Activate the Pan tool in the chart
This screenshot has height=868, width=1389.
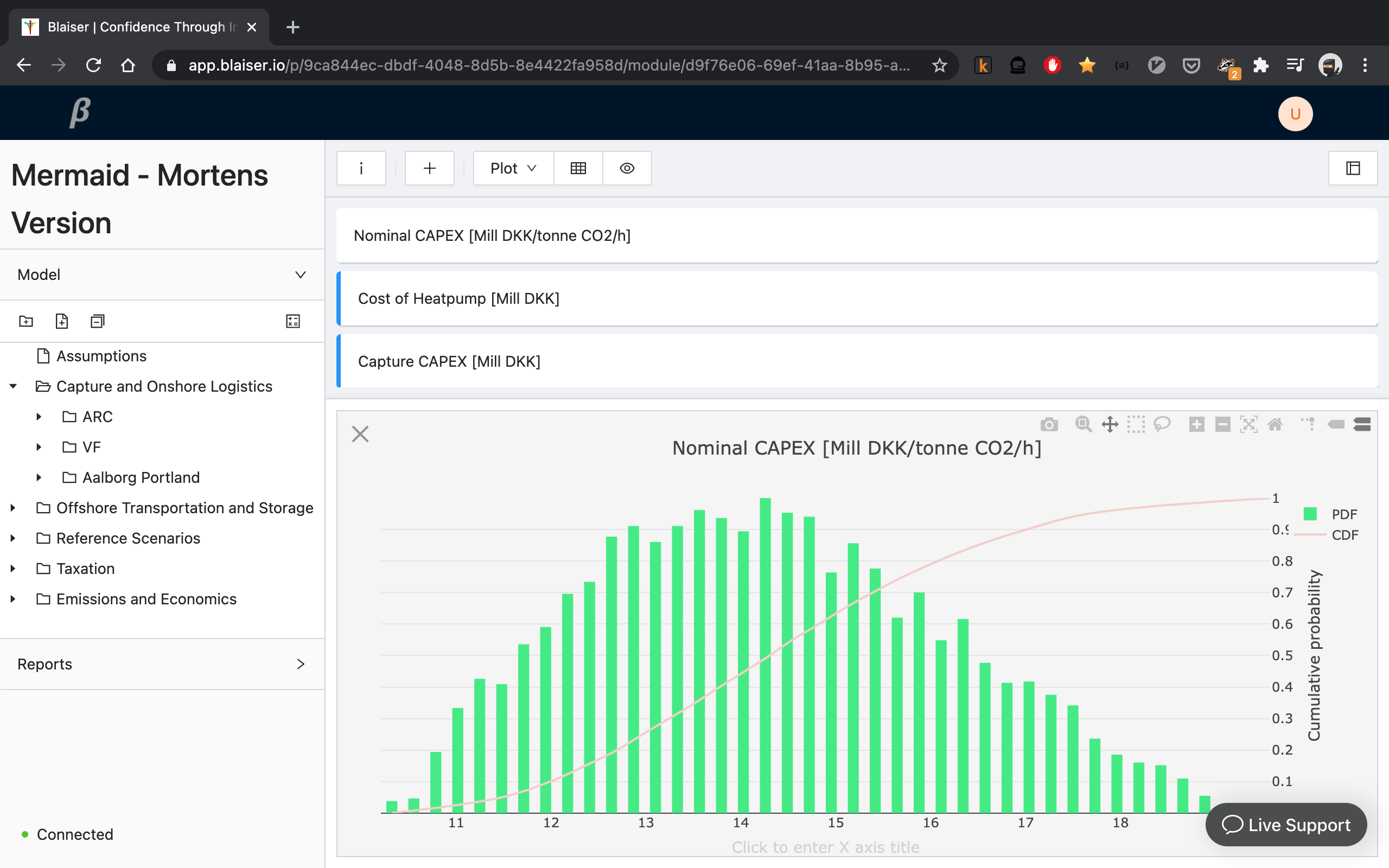pyautogui.click(x=1110, y=425)
